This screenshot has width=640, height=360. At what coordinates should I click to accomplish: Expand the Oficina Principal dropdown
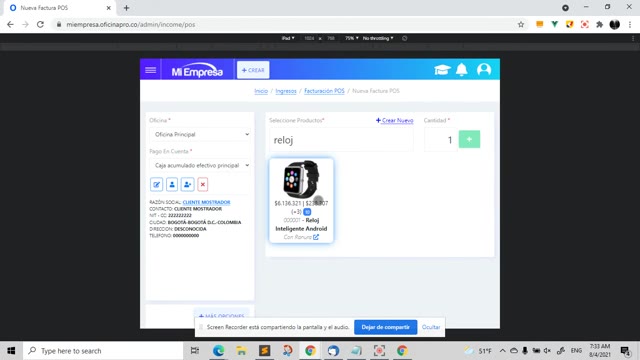tap(200, 134)
